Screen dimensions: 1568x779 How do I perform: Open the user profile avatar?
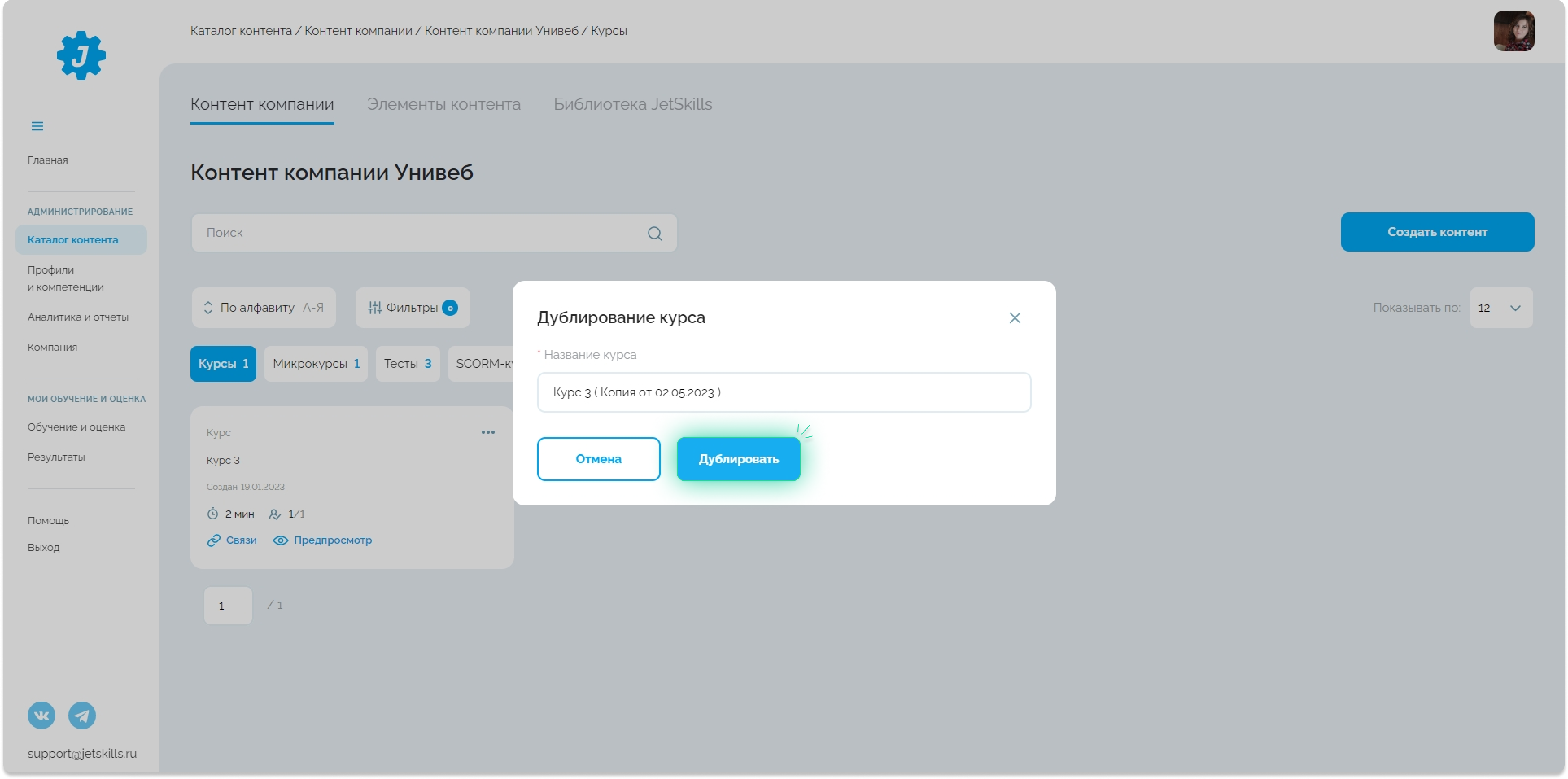1513,31
